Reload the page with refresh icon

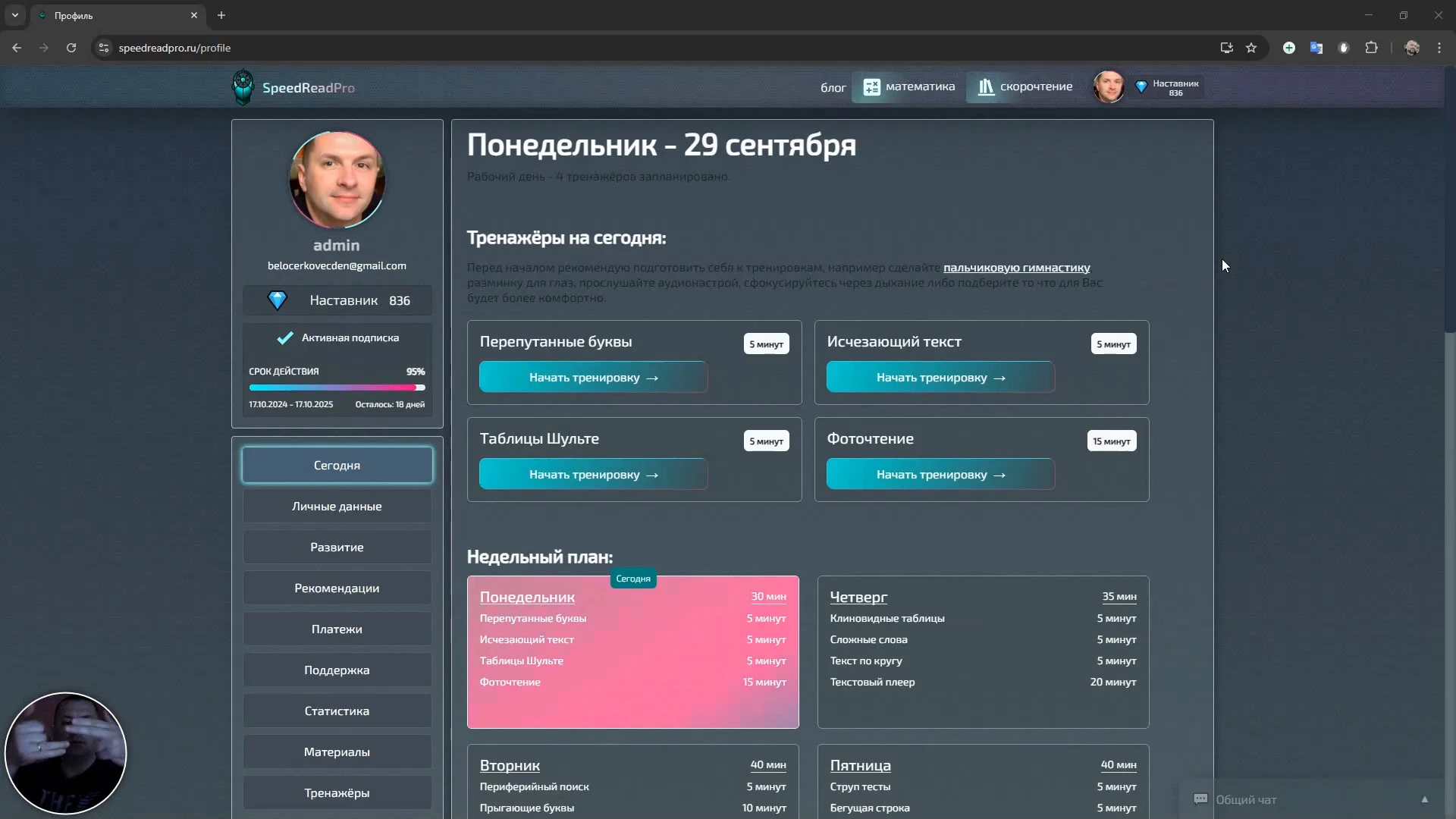pyautogui.click(x=71, y=48)
